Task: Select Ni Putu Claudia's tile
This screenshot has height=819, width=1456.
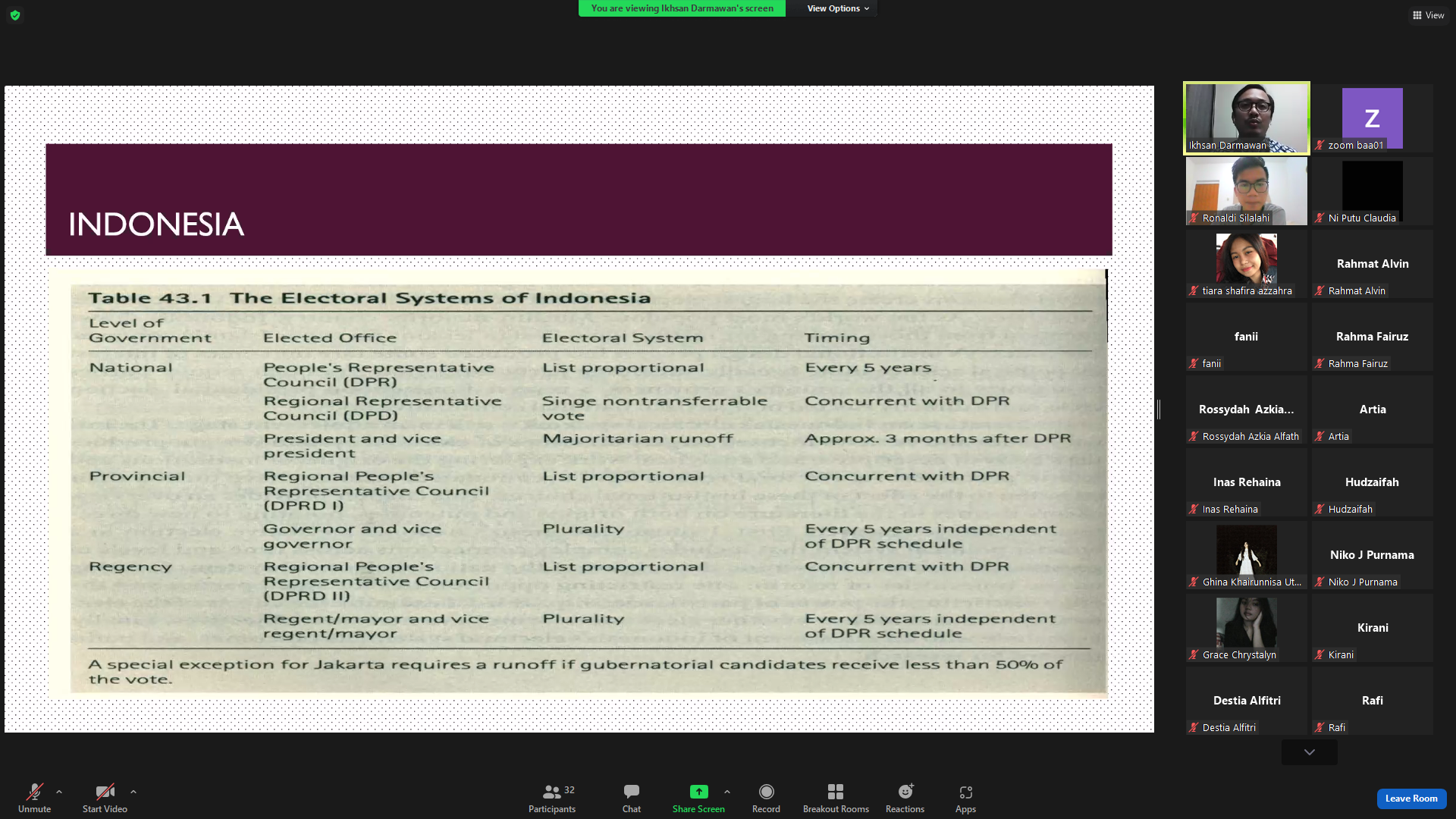Action: click(1372, 191)
